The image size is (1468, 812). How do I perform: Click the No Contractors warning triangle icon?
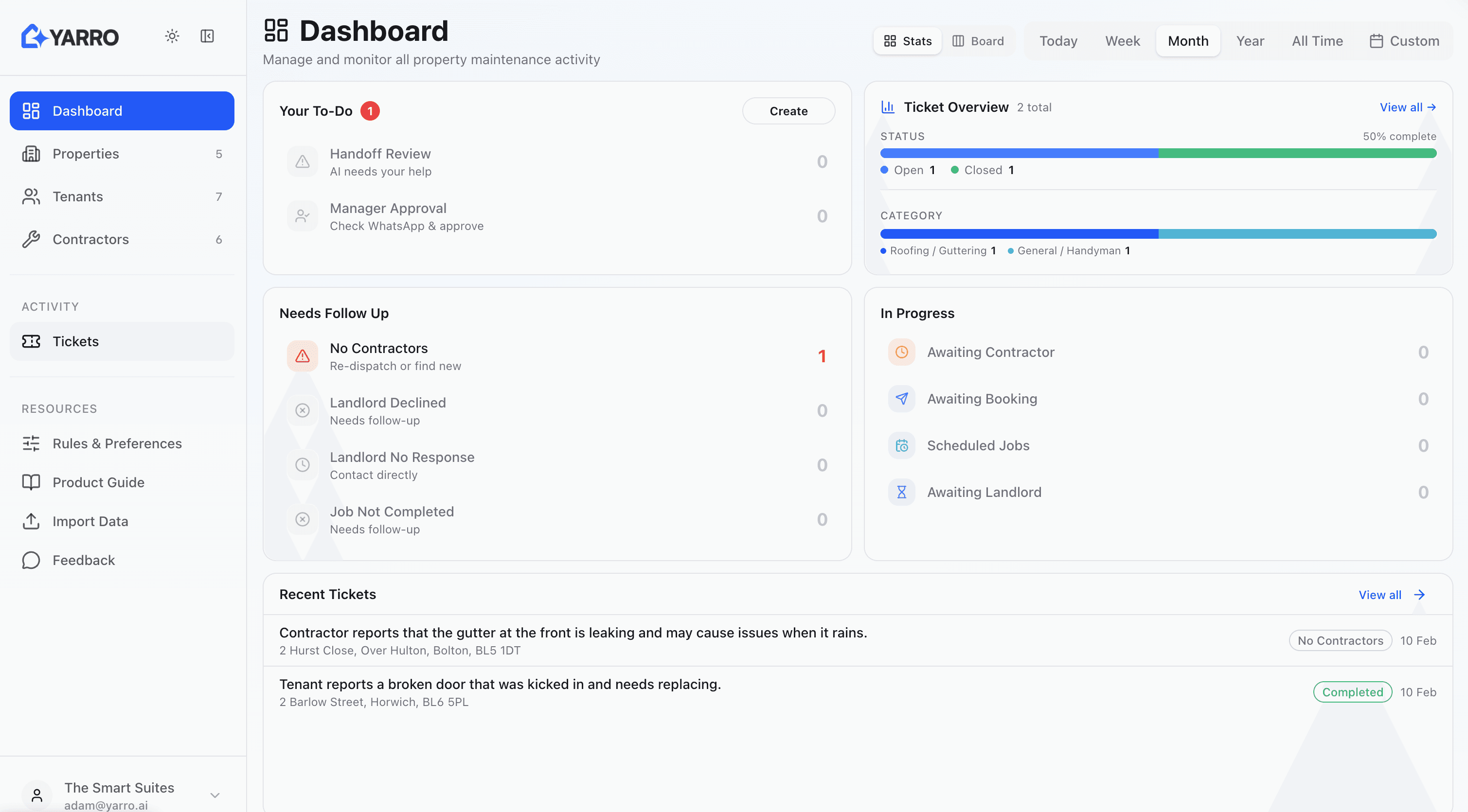(303, 356)
